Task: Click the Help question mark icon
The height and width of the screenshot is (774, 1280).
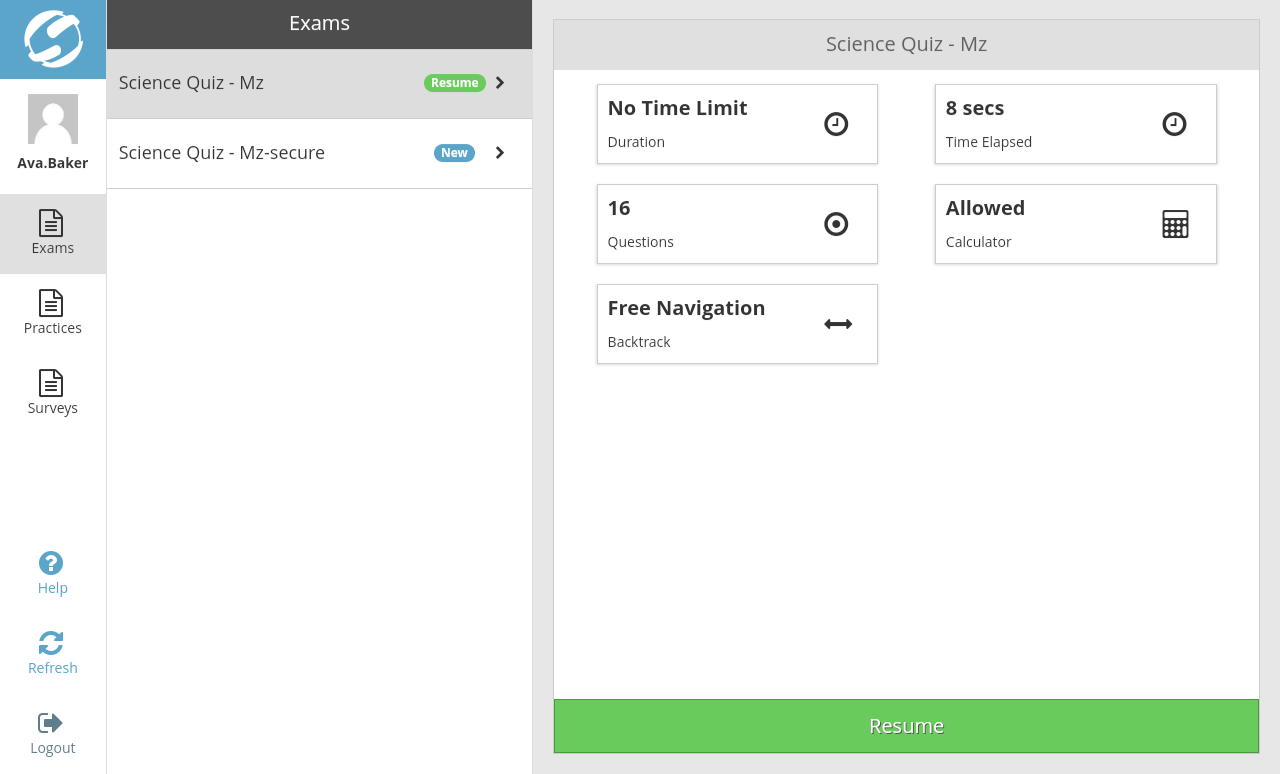Action: pos(51,563)
